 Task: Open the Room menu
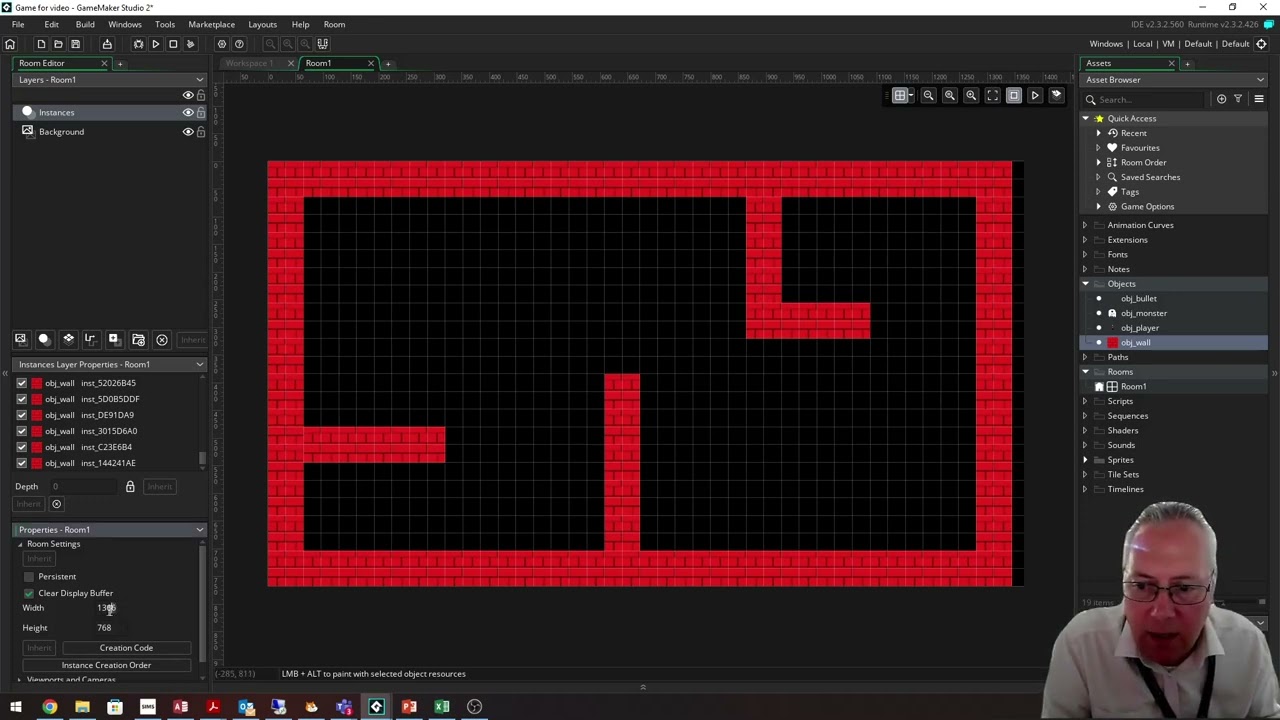334,24
